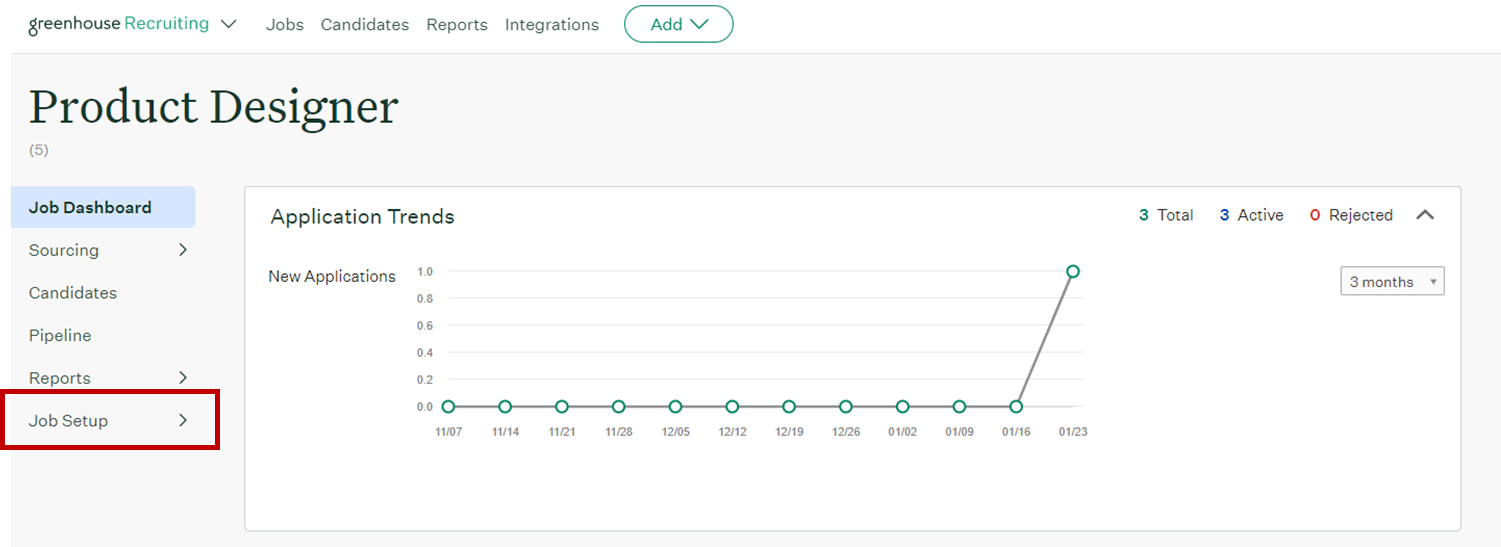Open the Integrations page
1501x547 pixels.
[551, 25]
